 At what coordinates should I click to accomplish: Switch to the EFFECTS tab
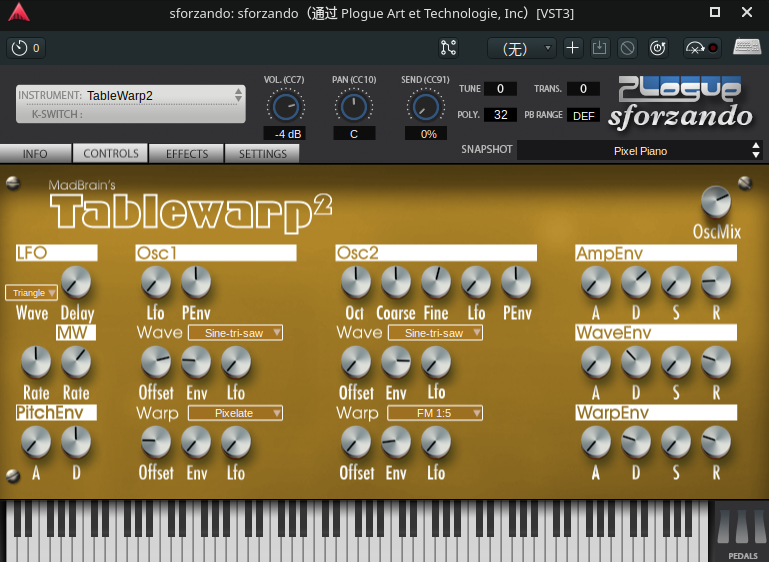(186, 154)
